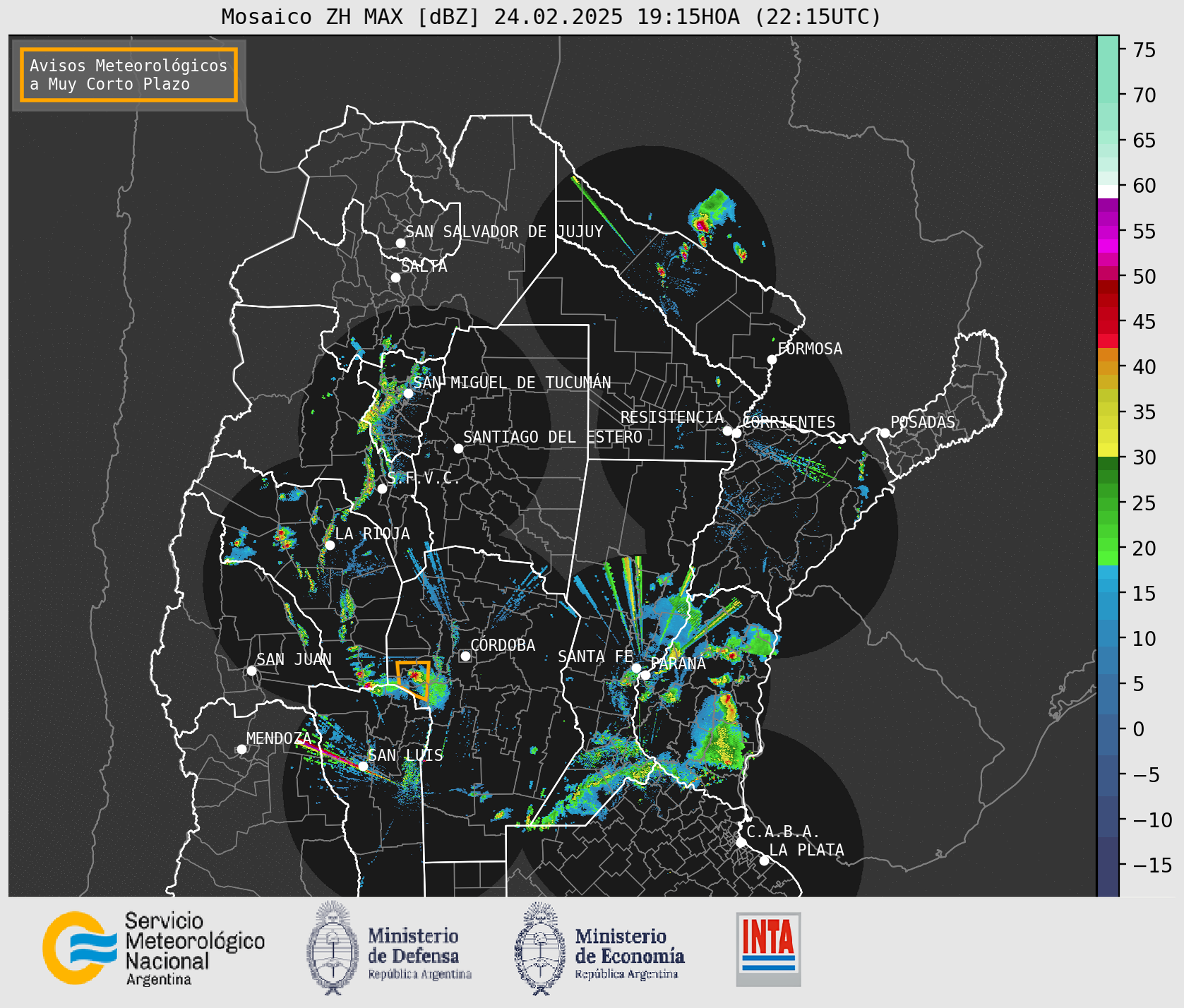This screenshot has width=1184, height=1008.
Task: Click the 'Servicio Meteorológico Nacional' text
Action: click(194, 949)
